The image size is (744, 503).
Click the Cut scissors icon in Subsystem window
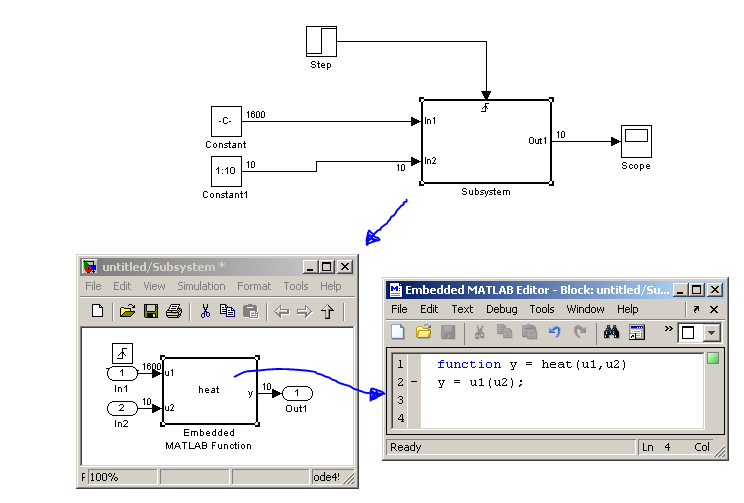pyautogui.click(x=205, y=311)
